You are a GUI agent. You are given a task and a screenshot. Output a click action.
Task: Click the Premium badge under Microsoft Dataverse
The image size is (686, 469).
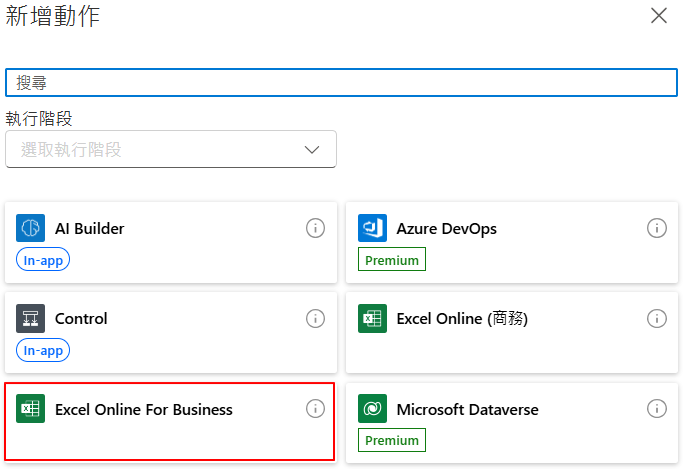point(392,440)
